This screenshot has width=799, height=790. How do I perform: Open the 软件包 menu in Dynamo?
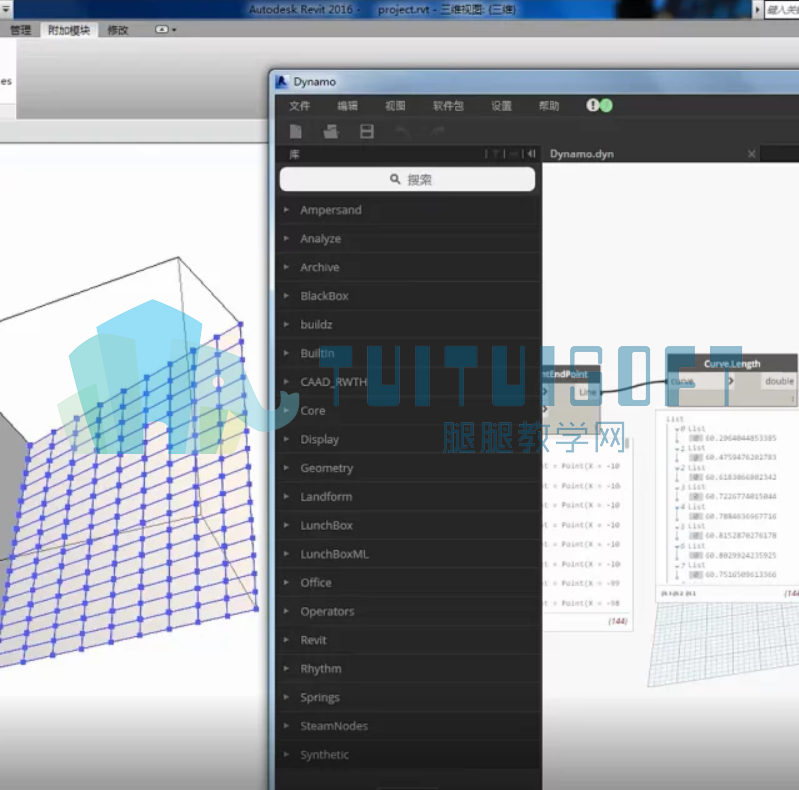pos(448,106)
